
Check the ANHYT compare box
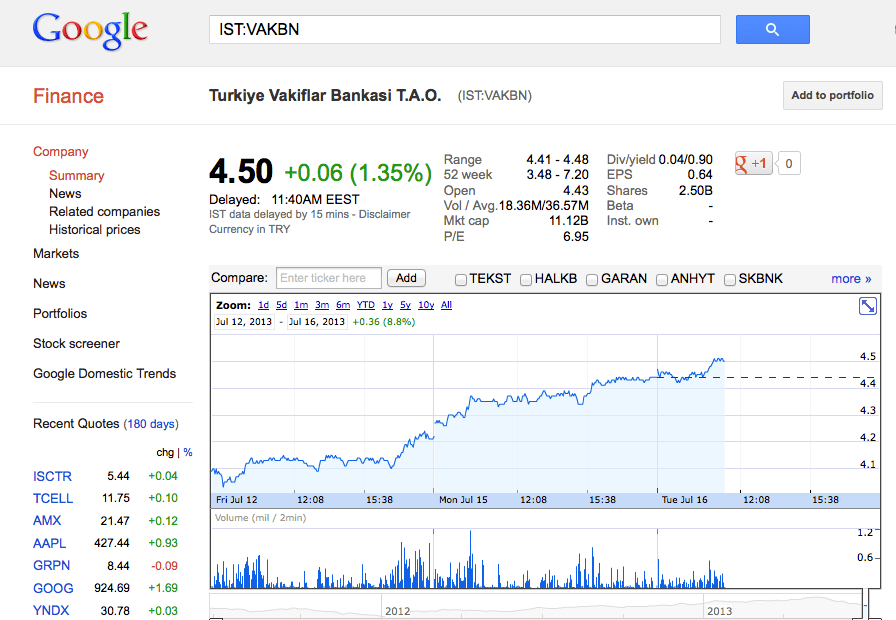[x=662, y=279]
